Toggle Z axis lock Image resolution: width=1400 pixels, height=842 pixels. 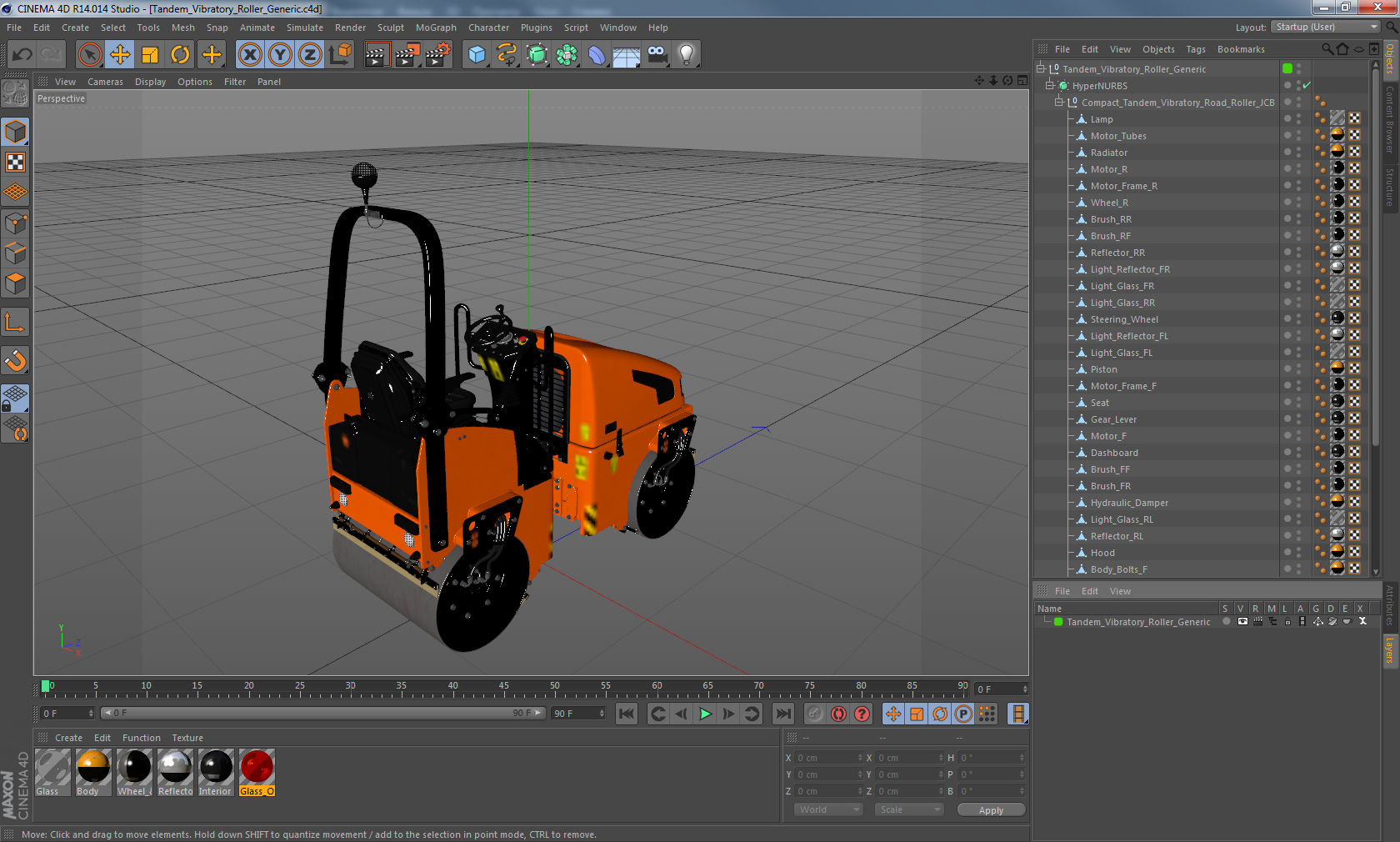pos(310,55)
